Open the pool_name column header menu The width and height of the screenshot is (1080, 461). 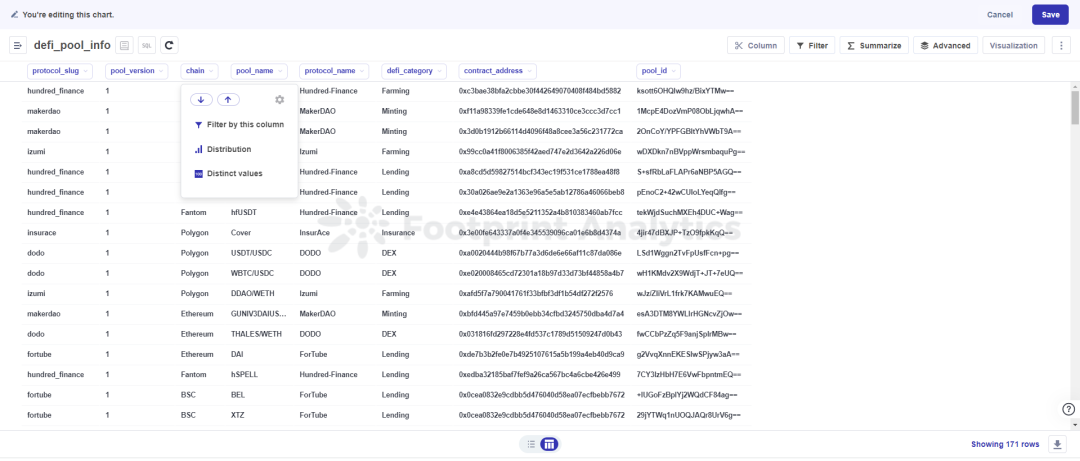(x=258, y=70)
